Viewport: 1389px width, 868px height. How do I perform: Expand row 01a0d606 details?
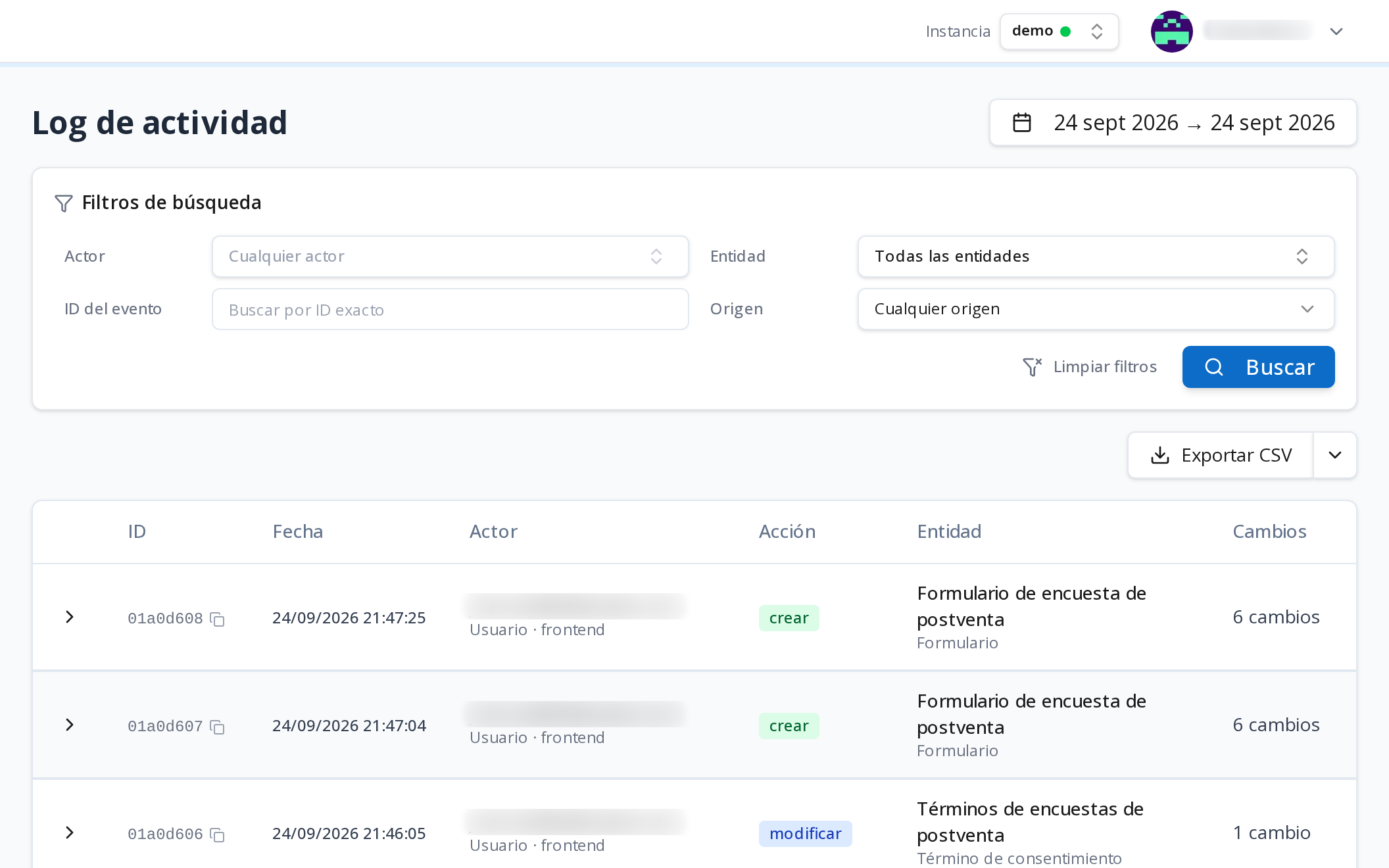pyautogui.click(x=70, y=832)
